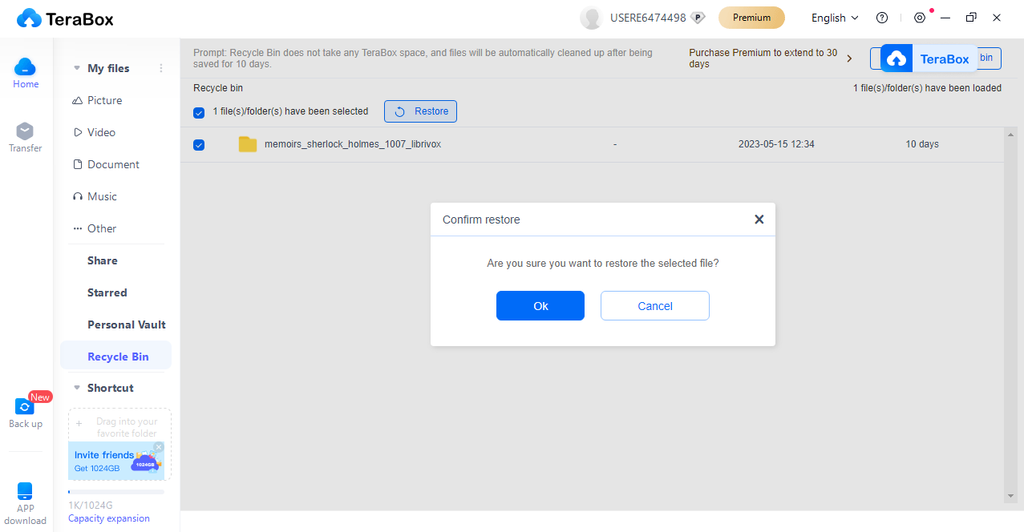Open the Back up sync icon

click(25, 406)
